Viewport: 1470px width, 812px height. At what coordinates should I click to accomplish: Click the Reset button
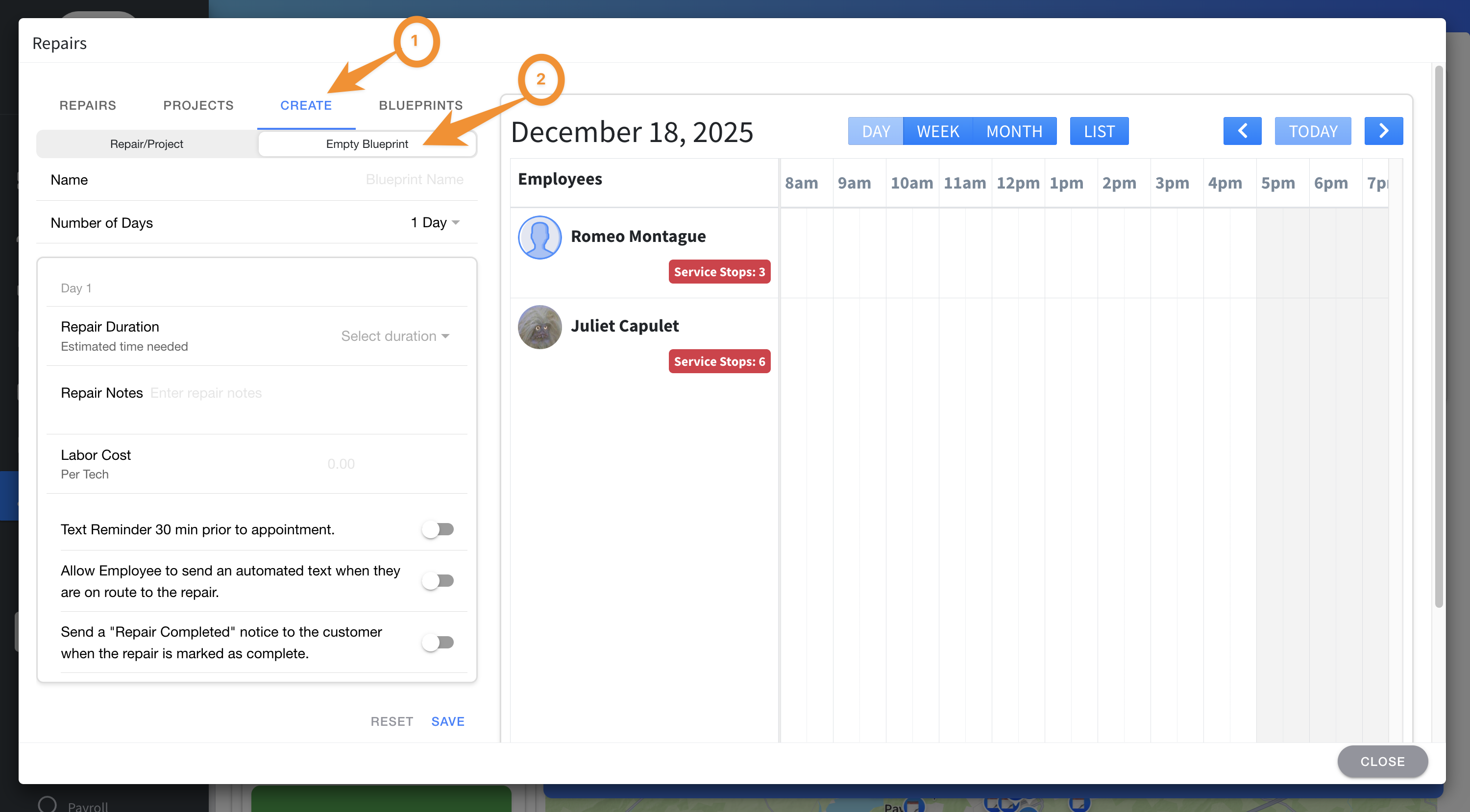[x=392, y=721]
